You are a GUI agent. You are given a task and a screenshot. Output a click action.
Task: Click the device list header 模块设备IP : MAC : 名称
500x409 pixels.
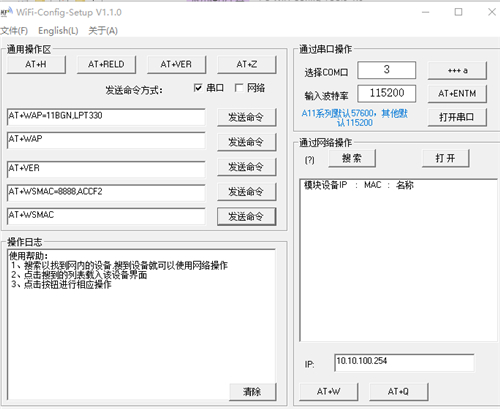[x=359, y=185]
